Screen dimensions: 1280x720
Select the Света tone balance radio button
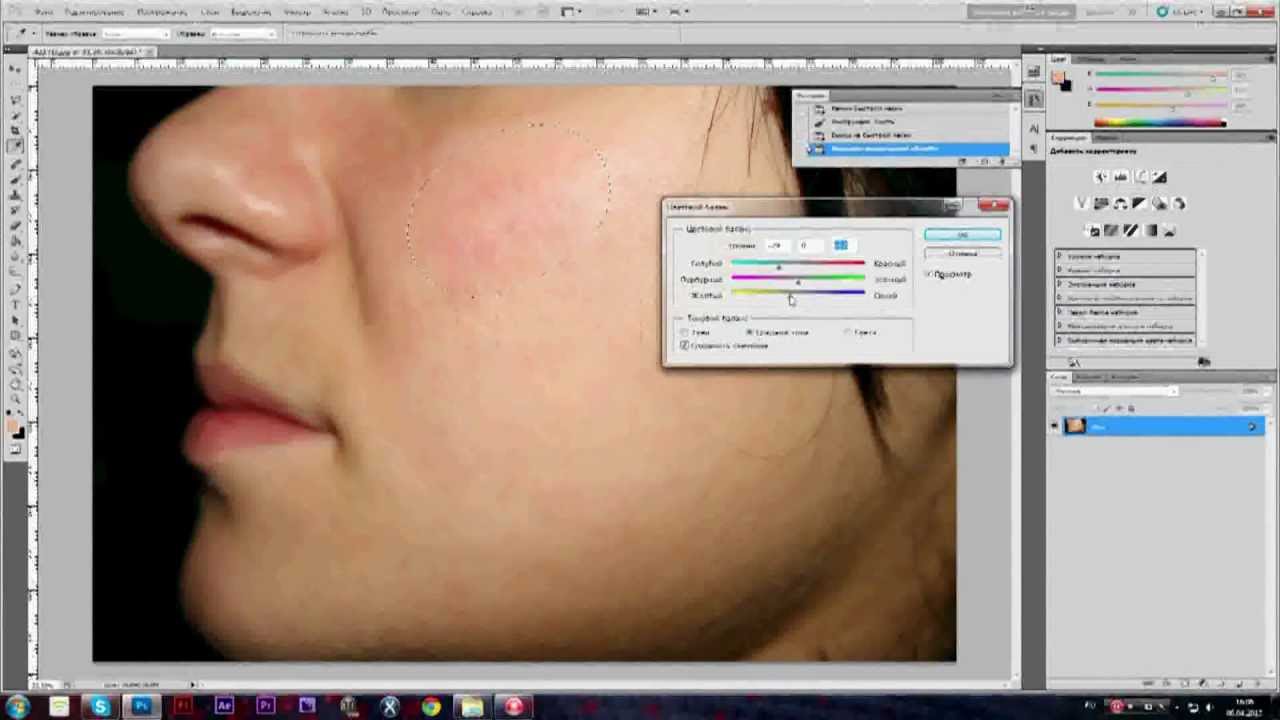[848, 332]
